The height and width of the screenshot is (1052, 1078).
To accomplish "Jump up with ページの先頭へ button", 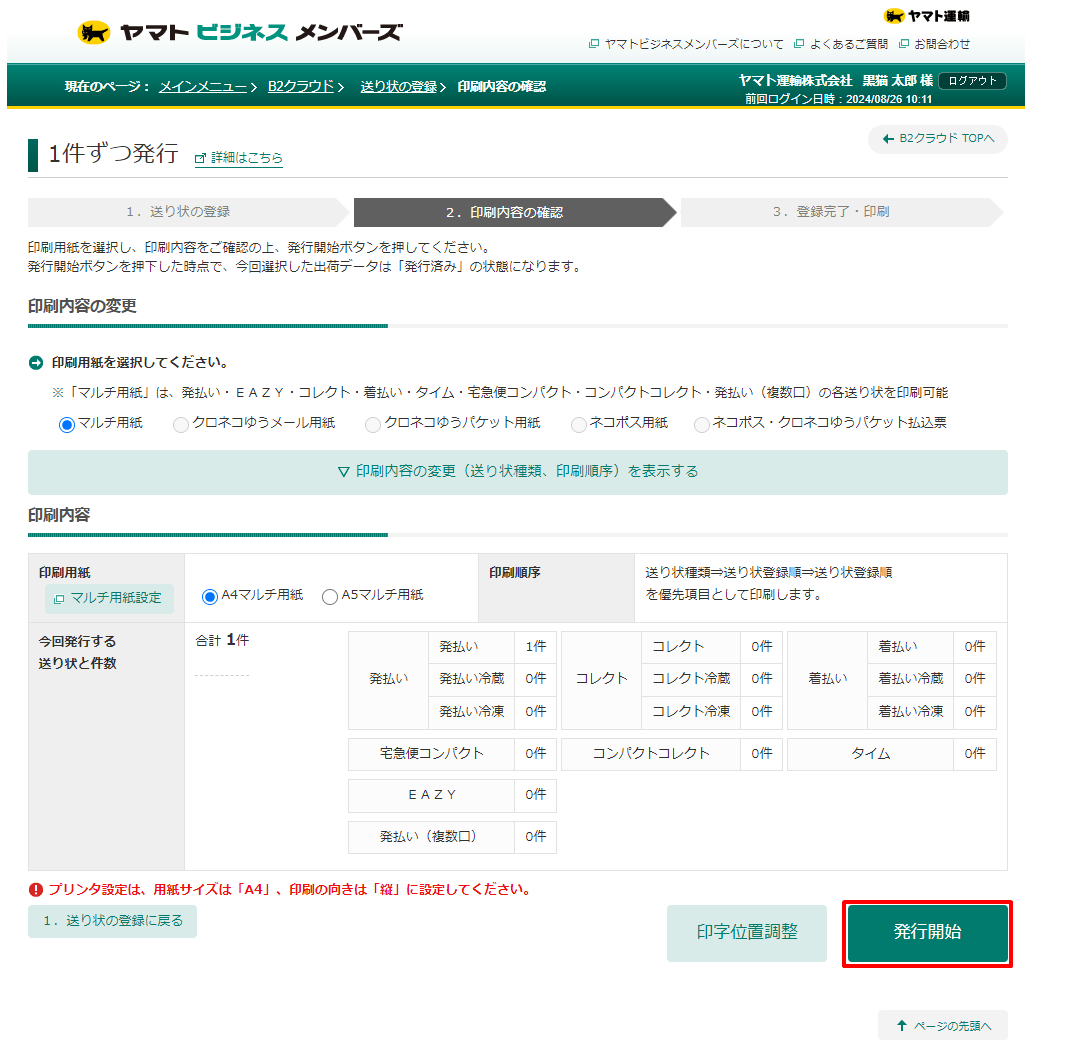I will point(943,1026).
